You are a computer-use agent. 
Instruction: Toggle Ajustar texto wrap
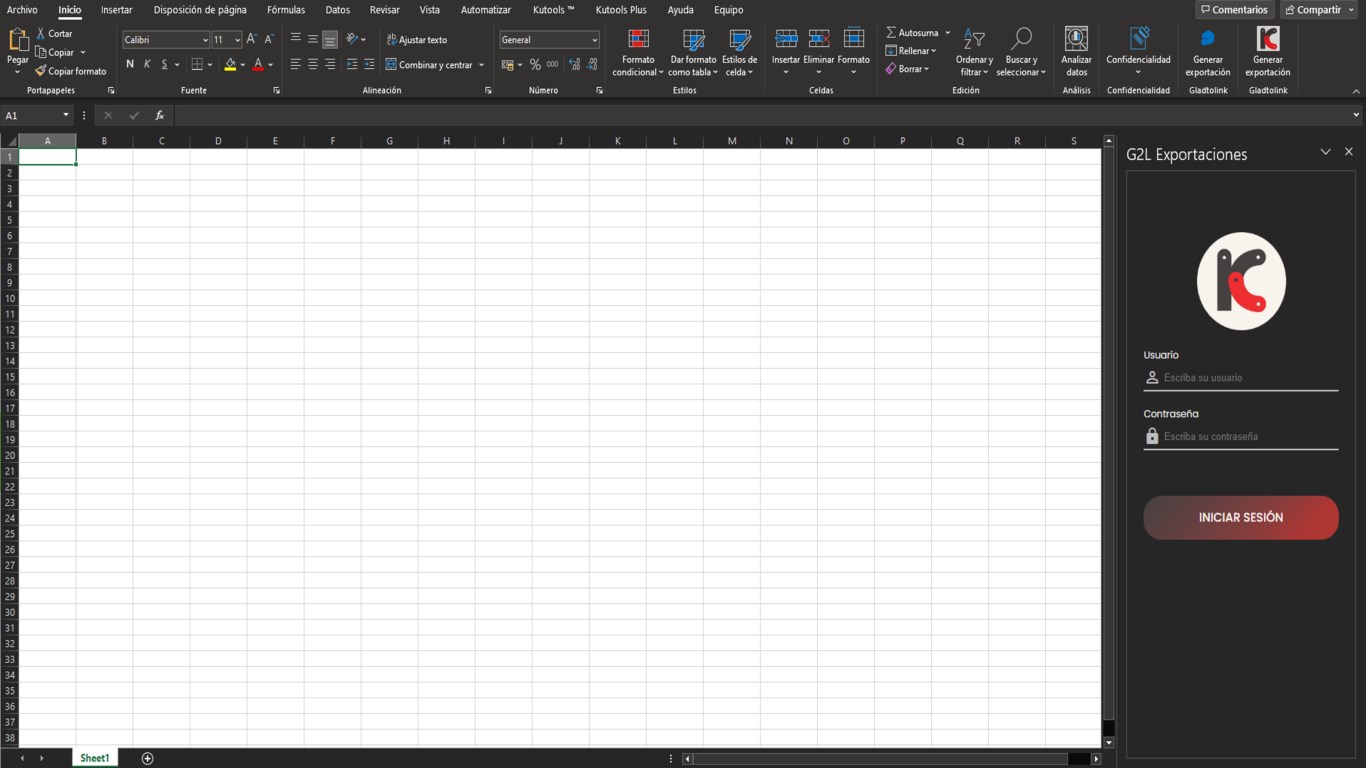point(417,40)
